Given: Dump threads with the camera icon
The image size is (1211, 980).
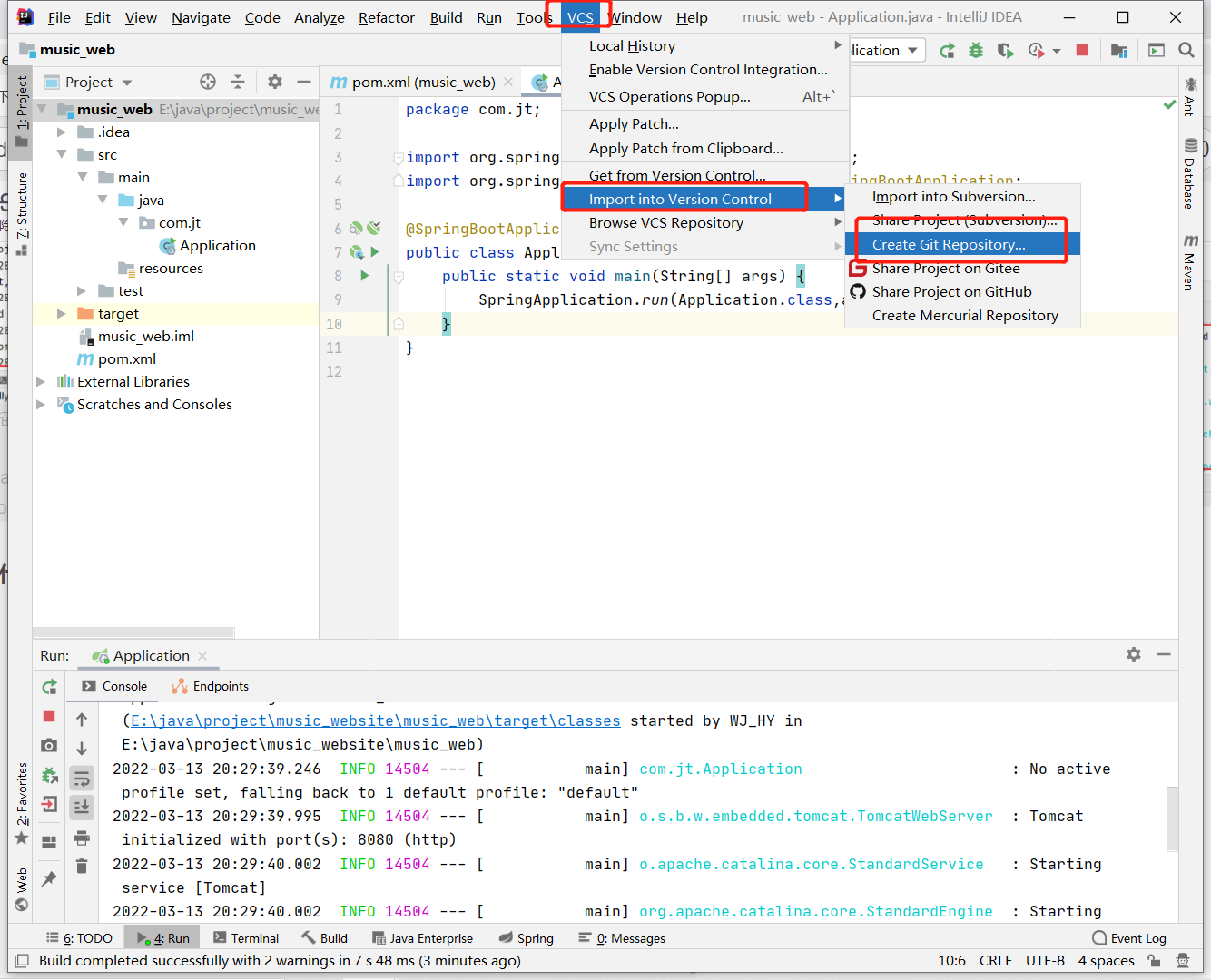Looking at the screenshot, I should 49,745.
